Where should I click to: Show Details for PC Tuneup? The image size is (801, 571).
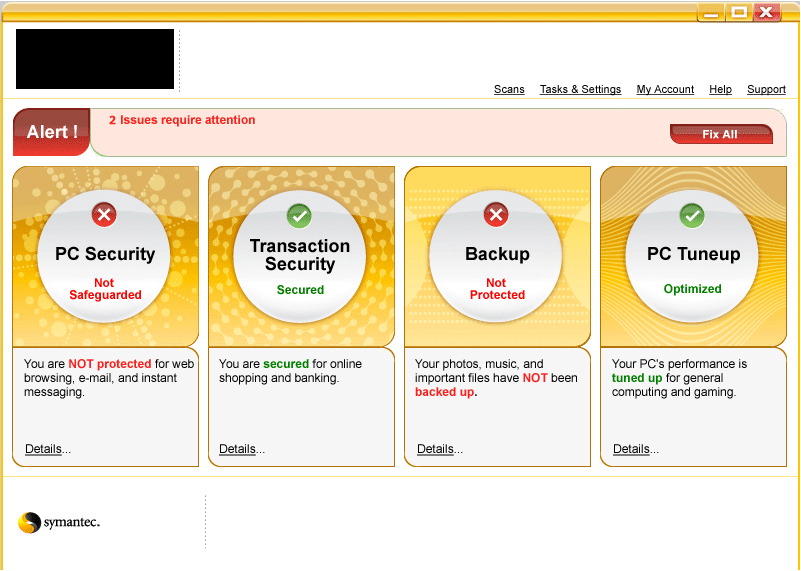coord(635,449)
